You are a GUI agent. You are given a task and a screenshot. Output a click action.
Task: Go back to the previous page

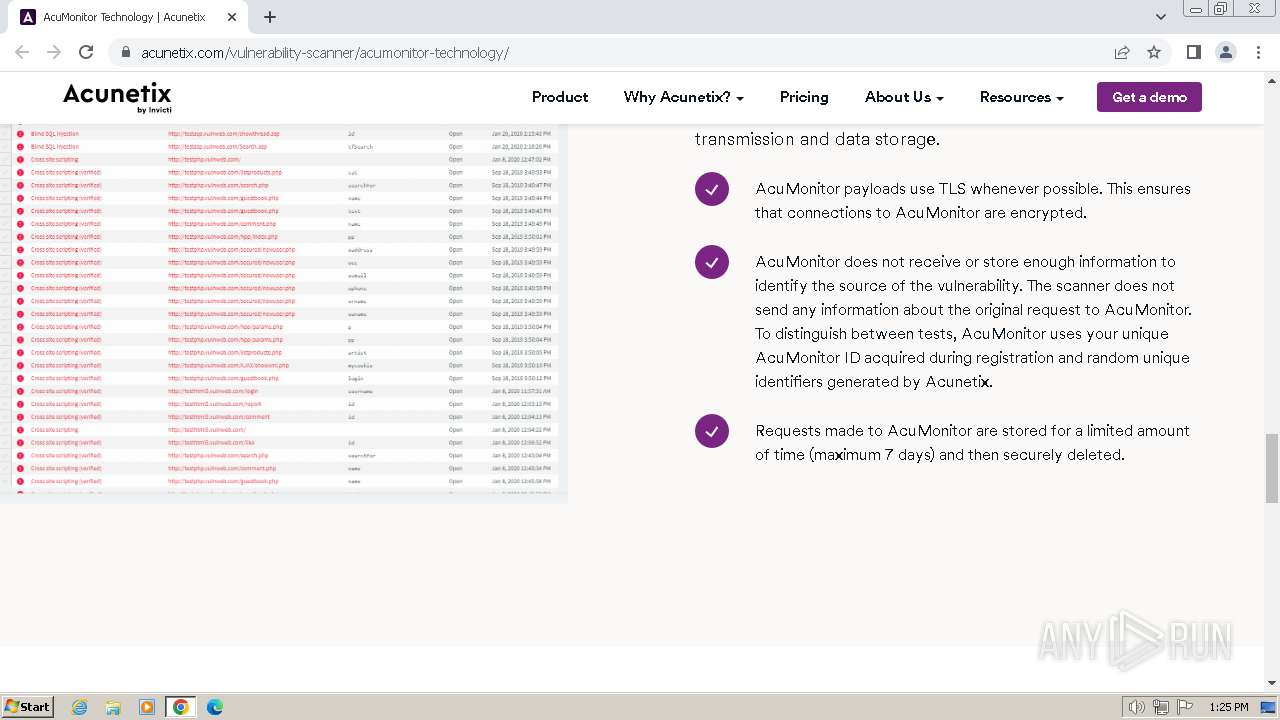pos(22,52)
